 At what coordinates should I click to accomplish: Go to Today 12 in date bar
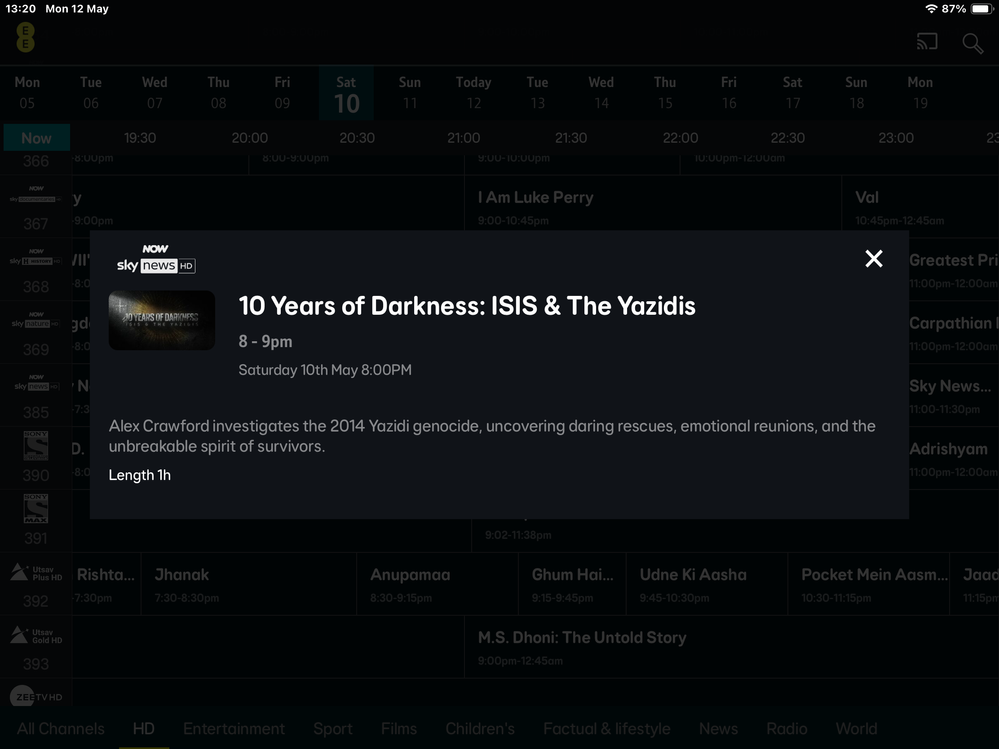[x=473, y=92]
